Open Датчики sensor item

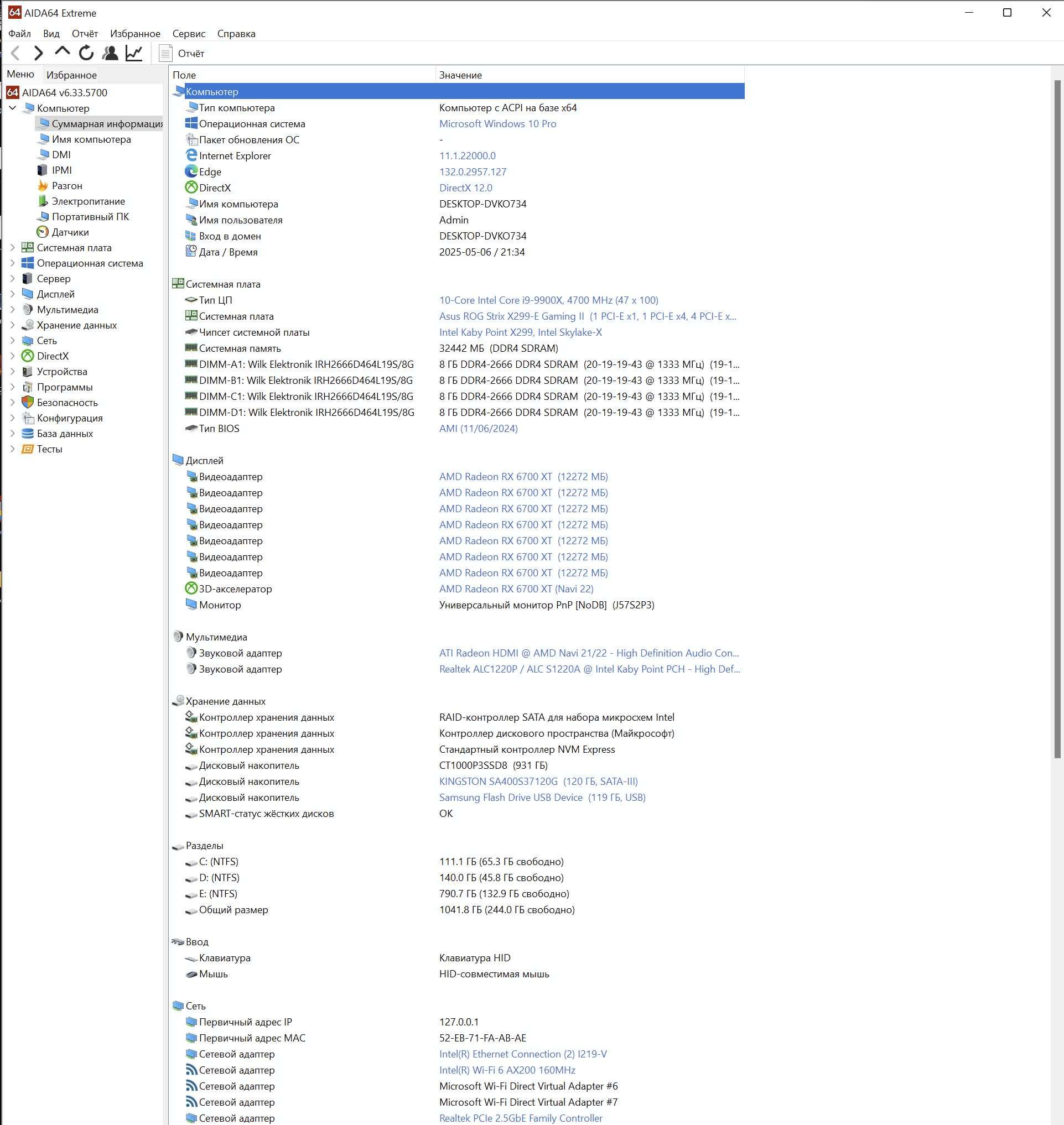[x=70, y=232]
